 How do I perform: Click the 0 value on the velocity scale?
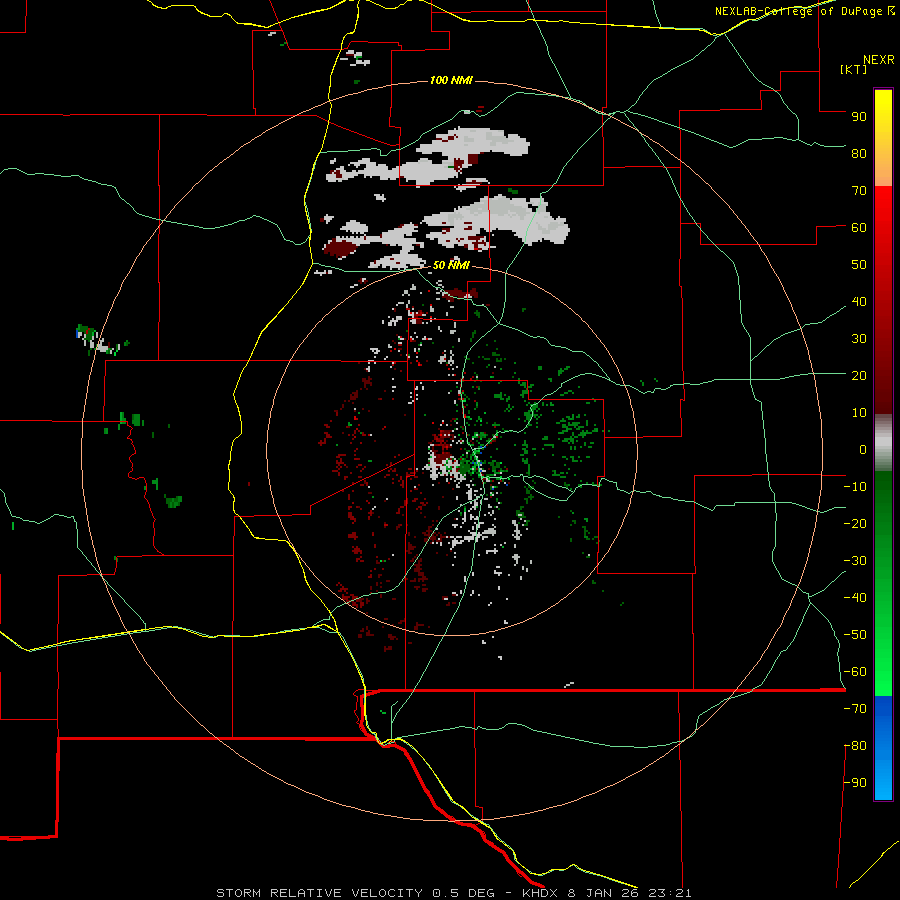[x=863, y=449]
